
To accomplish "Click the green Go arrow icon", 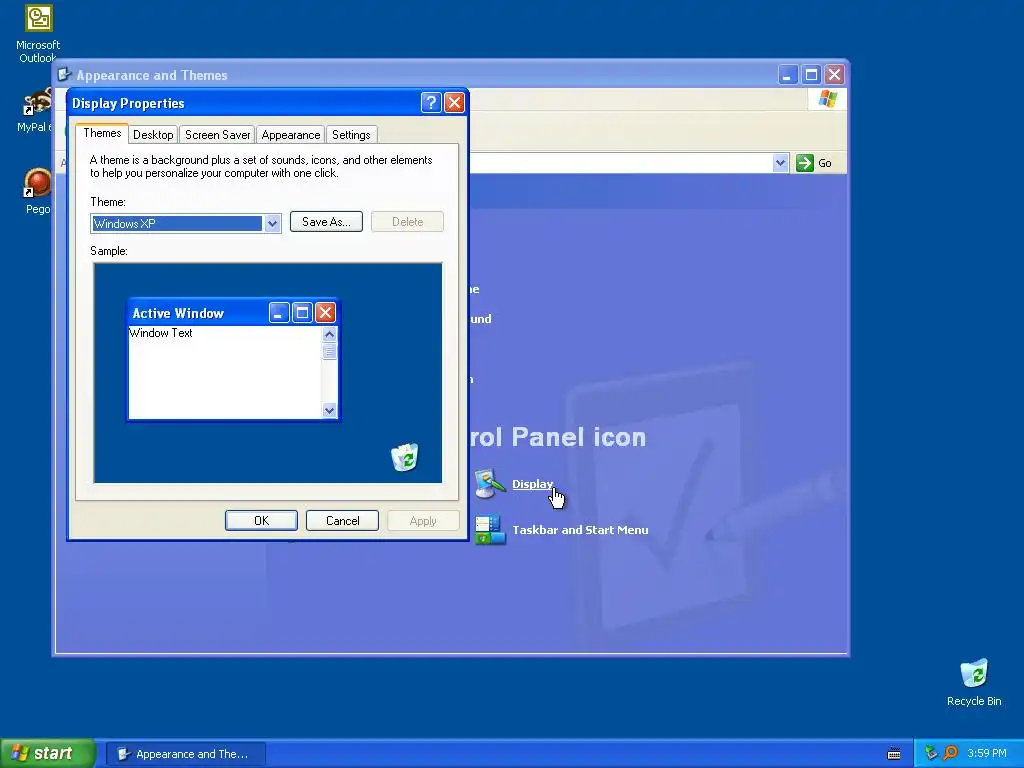I will pos(805,163).
